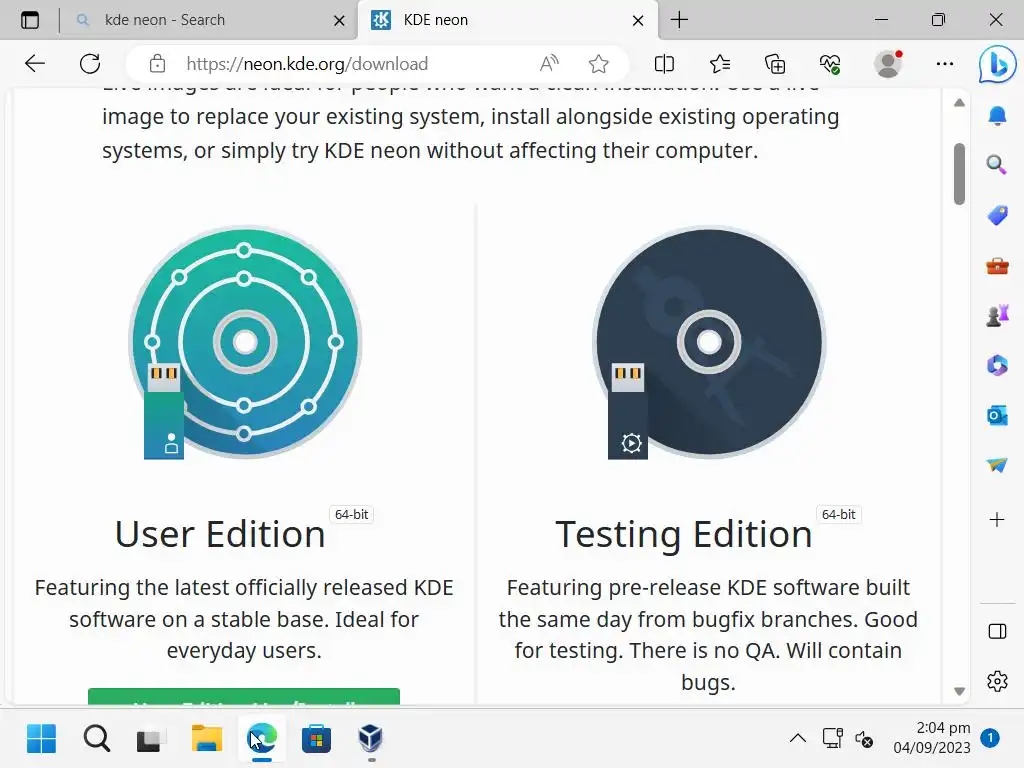Show hidden system tray icons
Screen dimensions: 1024x768
coord(797,739)
